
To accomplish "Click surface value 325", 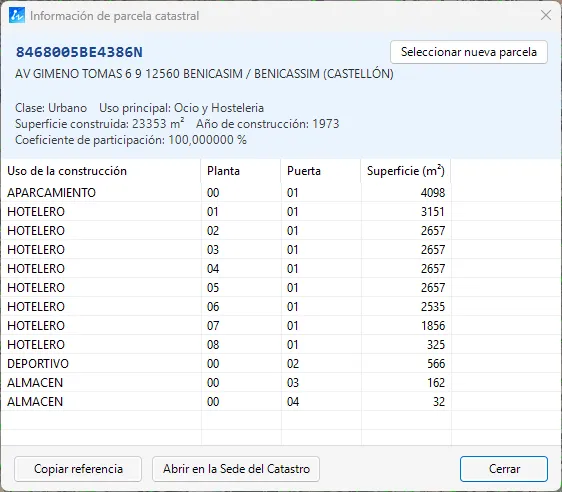I will [436, 345].
